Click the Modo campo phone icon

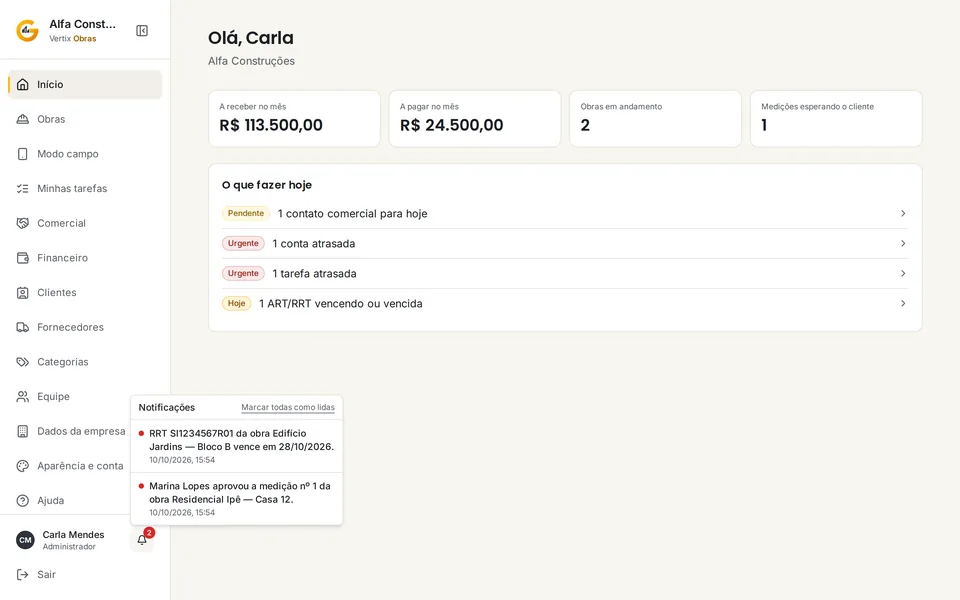(x=23, y=154)
